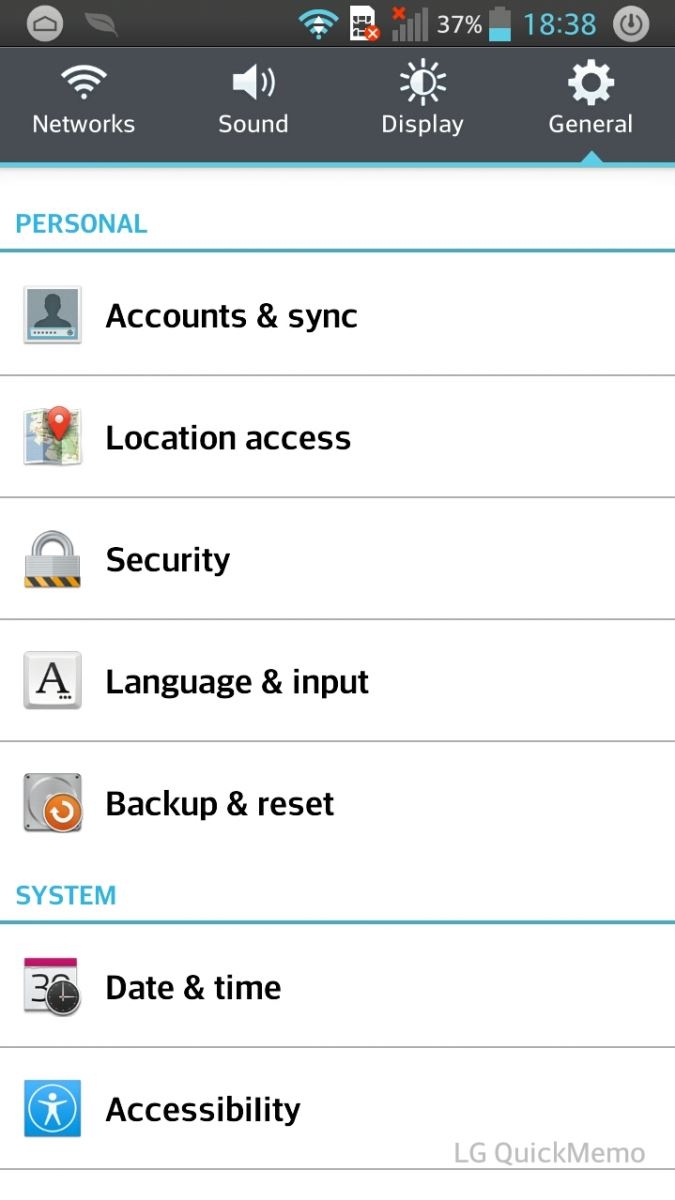The height and width of the screenshot is (1200, 675).
Task: Tap the home-shaped icon at top left
Action: (x=45, y=24)
